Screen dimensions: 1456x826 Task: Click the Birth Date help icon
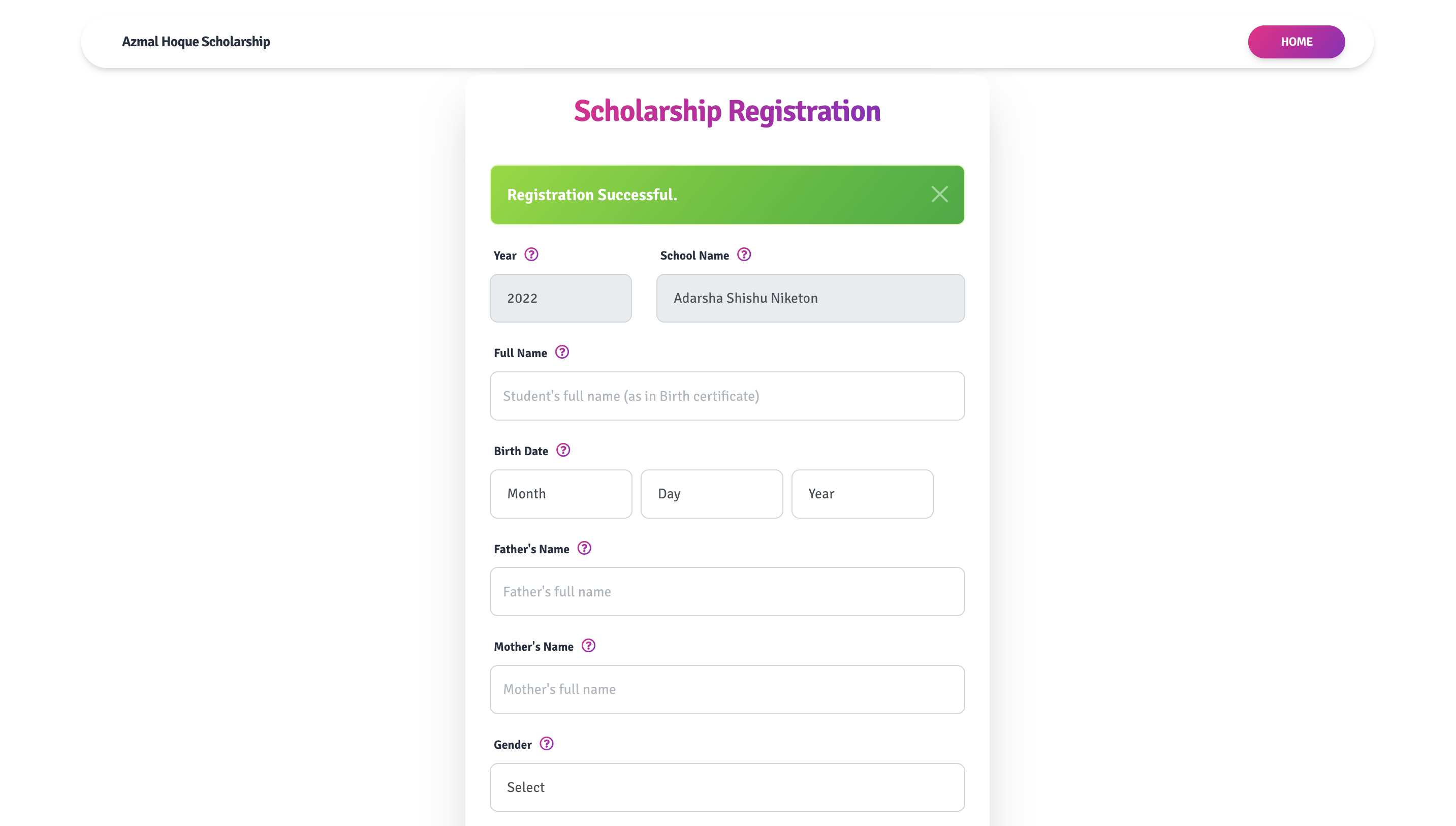[563, 451]
